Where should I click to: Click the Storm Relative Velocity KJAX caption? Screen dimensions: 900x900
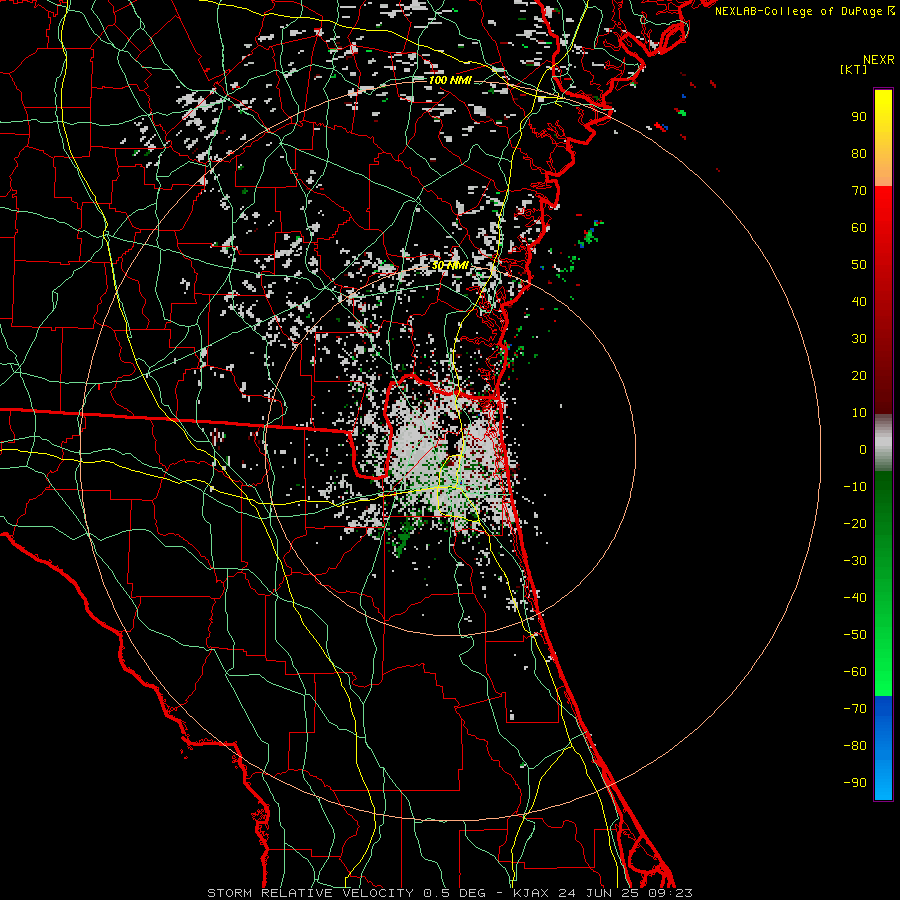click(450, 893)
